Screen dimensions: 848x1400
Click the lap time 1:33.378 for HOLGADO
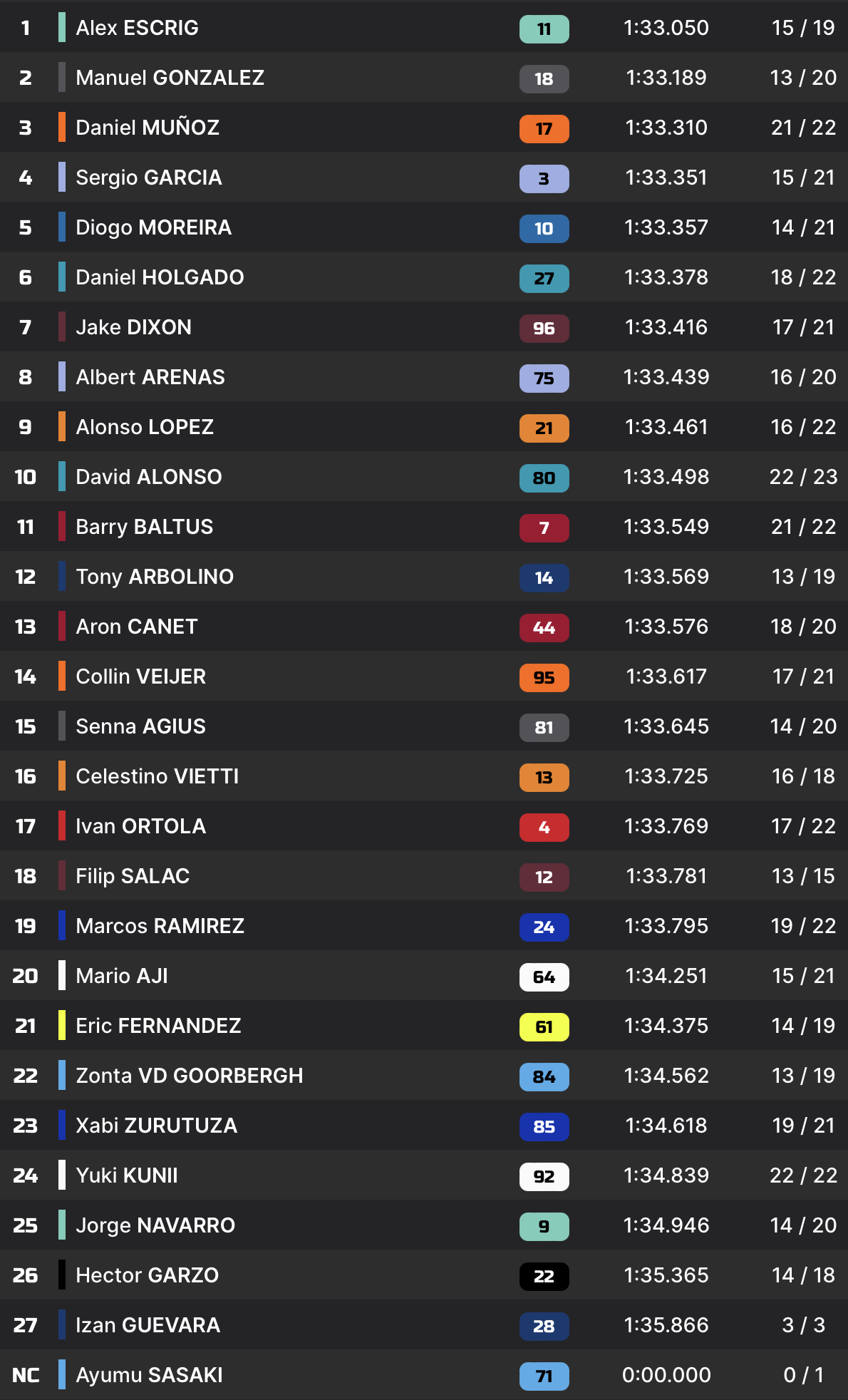point(666,277)
